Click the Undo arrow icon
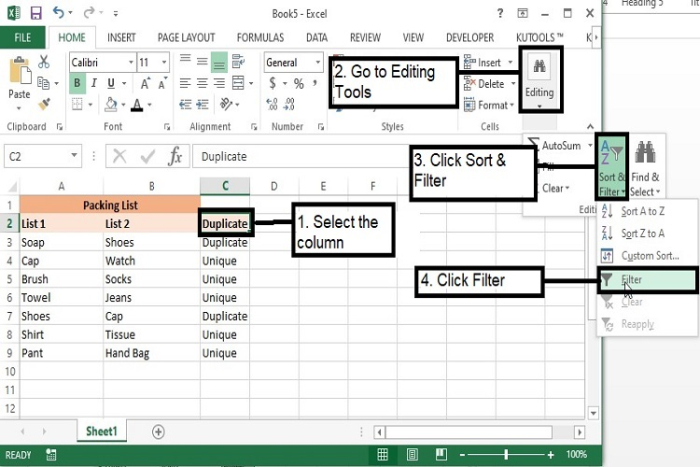The width and height of the screenshot is (700, 467). (x=58, y=13)
